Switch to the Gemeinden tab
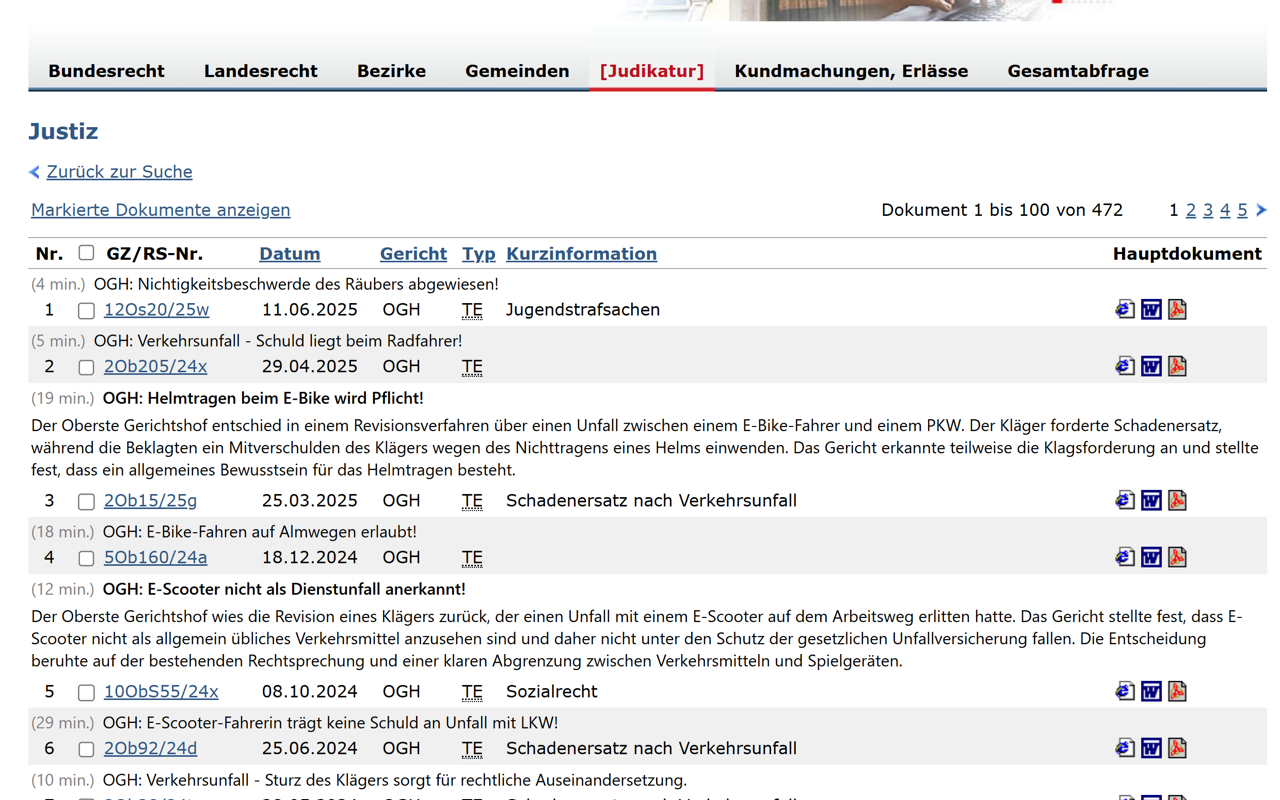1280x800 pixels. 517,71
